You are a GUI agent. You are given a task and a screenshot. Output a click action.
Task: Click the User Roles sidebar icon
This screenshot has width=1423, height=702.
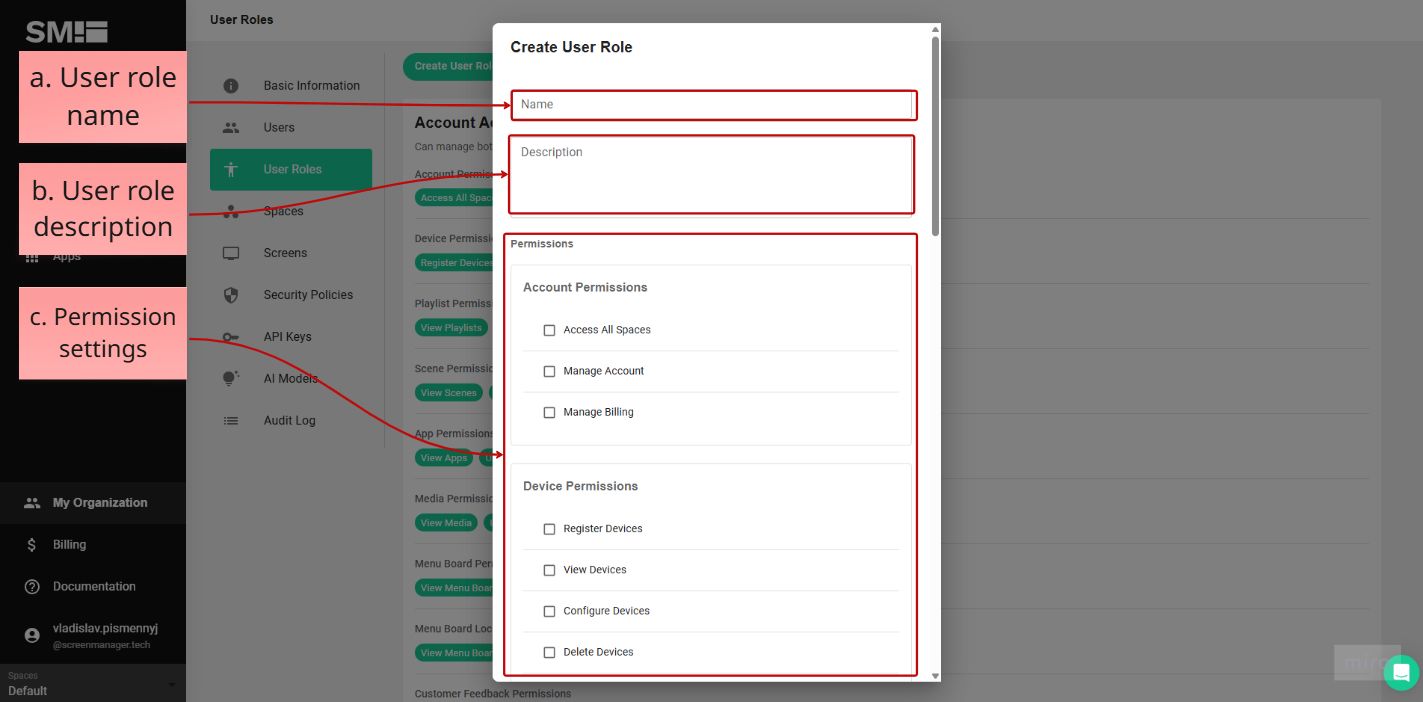pos(232,168)
